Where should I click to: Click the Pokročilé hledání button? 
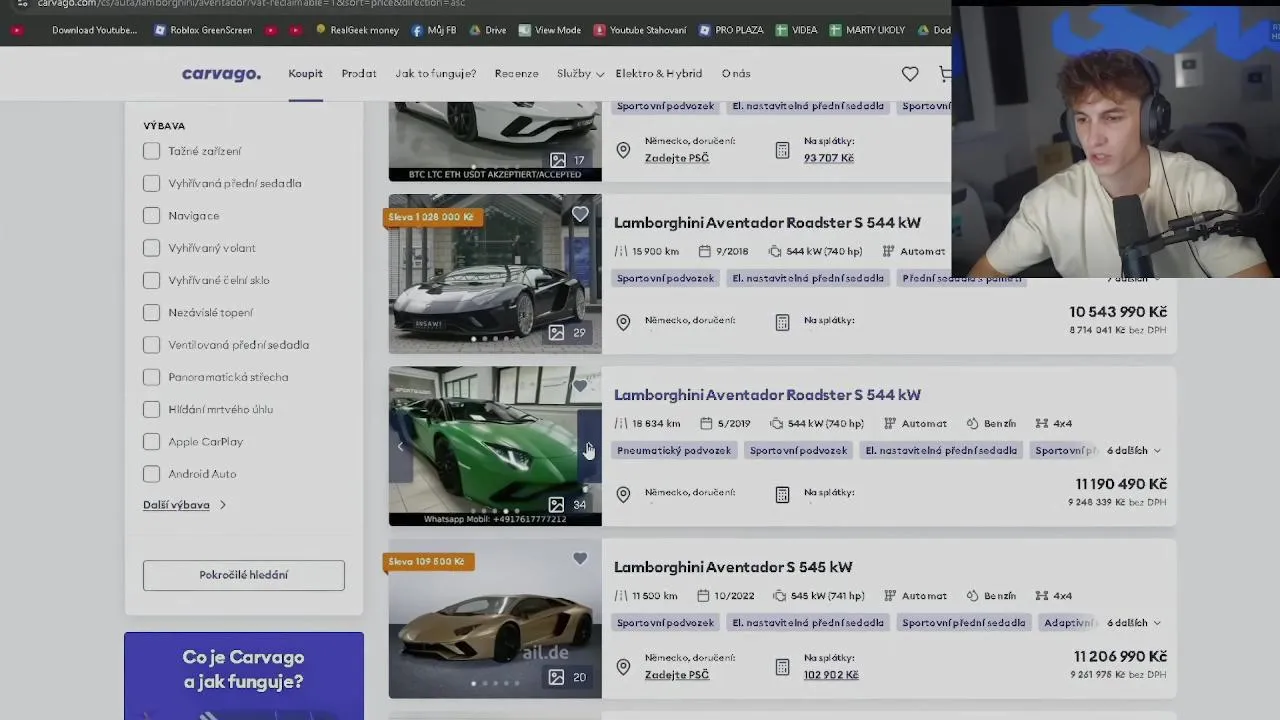(x=244, y=575)
